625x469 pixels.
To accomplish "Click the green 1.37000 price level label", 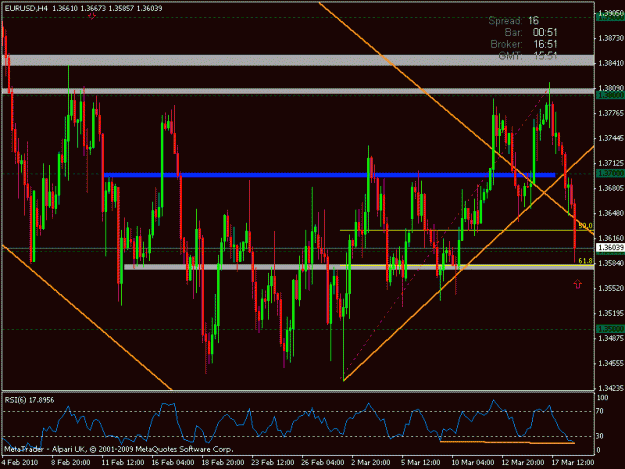I will coord(610,174).
